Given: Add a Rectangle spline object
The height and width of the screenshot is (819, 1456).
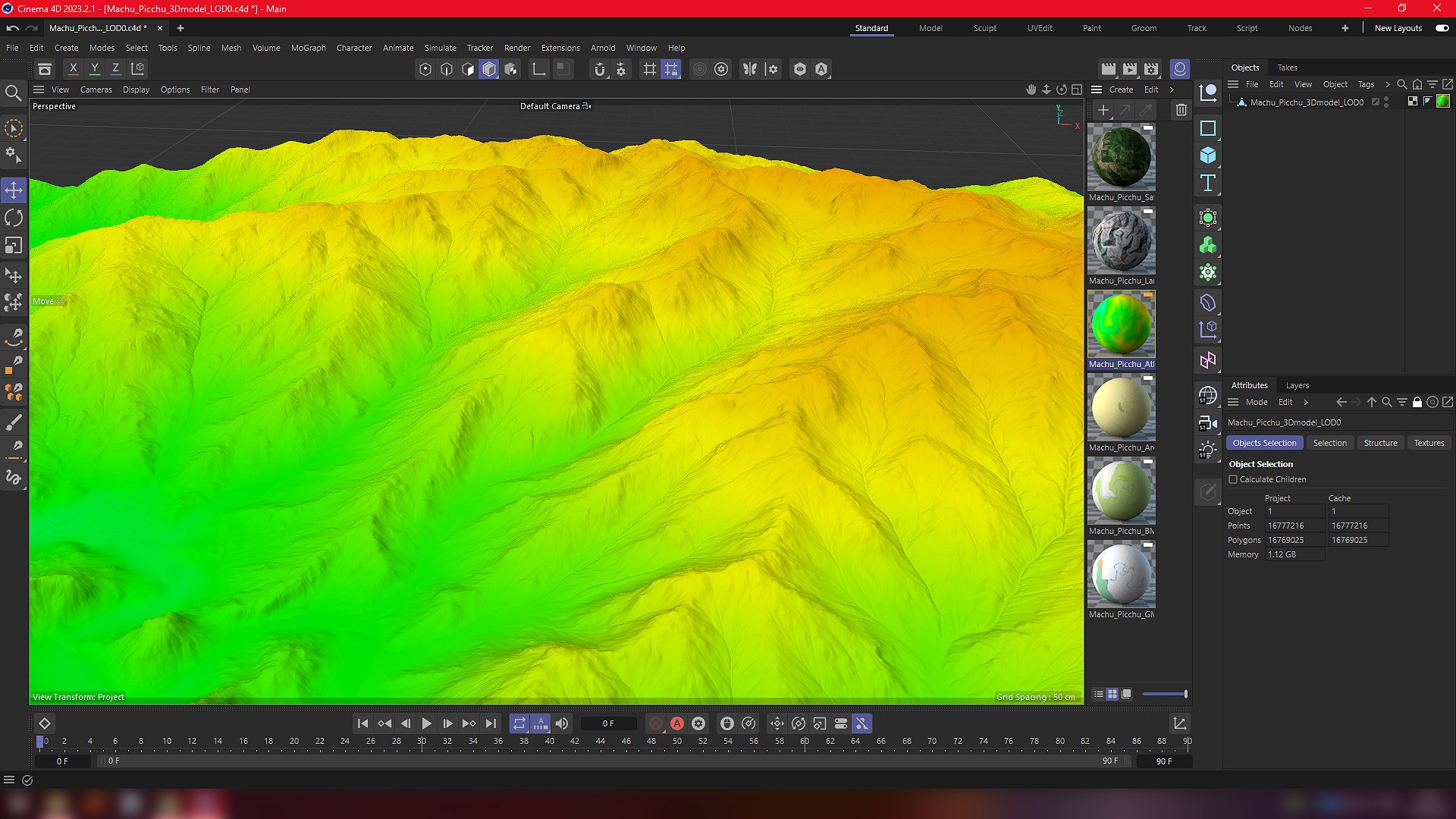Looking at the screenshot, I should click(x=1208, y=128).
